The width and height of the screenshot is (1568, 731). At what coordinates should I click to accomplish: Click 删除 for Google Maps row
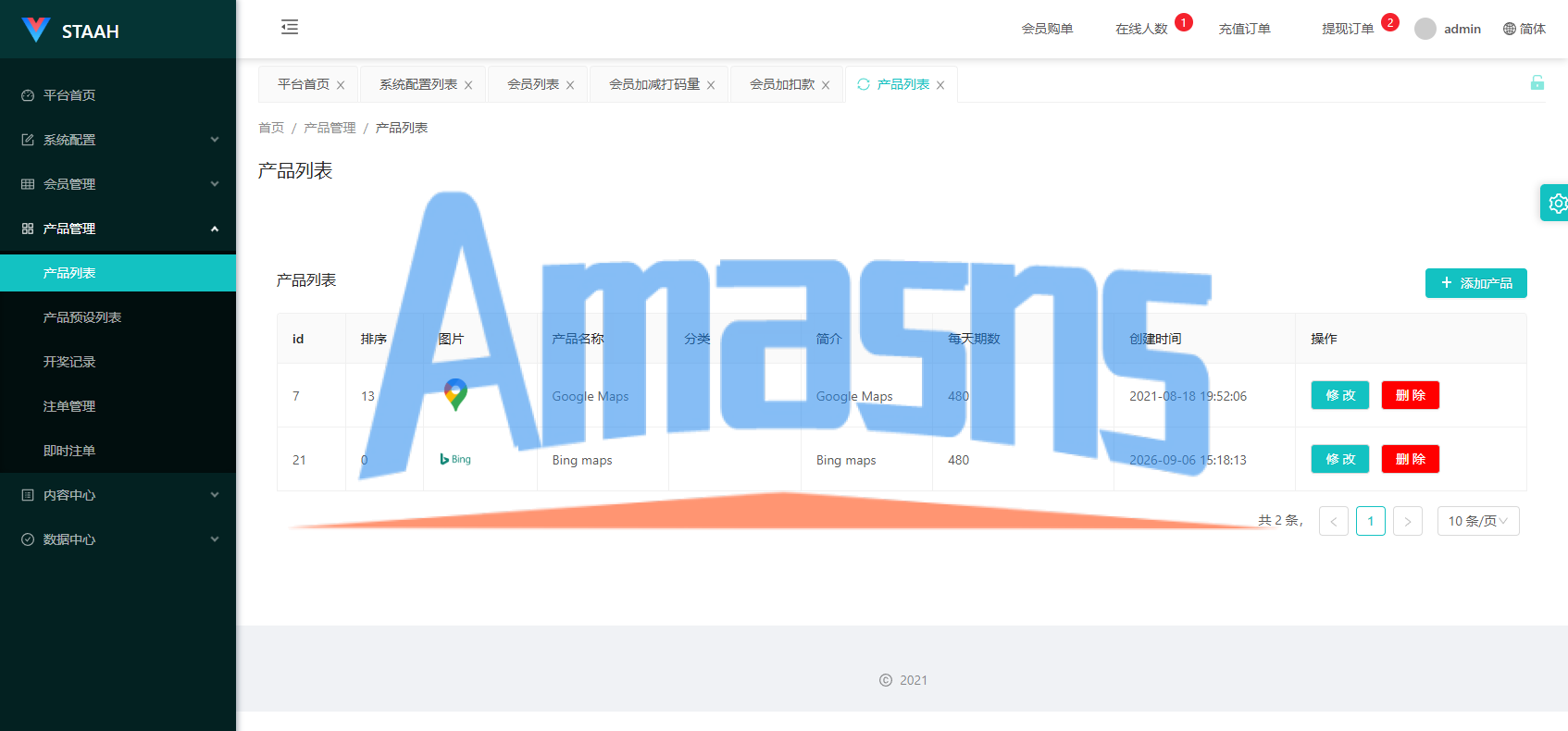pos(1410,395)
